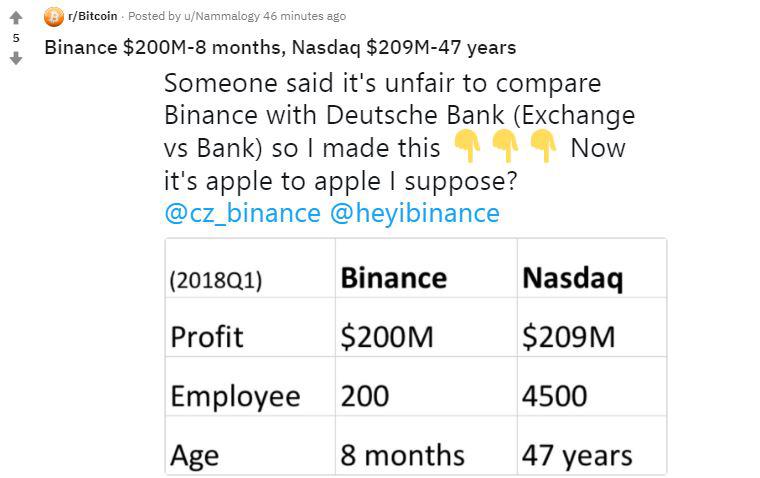This screenshot has height=478, width=760.
Task: Click the Nasdaq column header
Action: [x=573, y=279]
